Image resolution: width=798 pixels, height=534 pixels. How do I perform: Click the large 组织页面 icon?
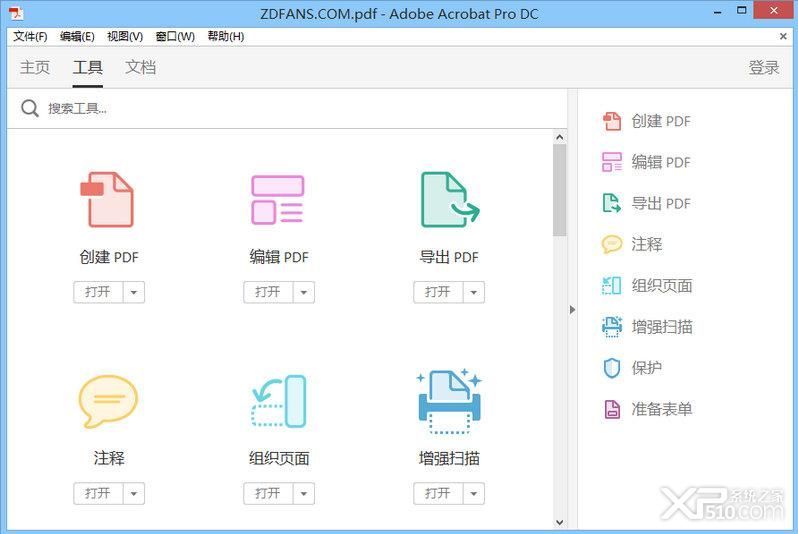point(279,401)
